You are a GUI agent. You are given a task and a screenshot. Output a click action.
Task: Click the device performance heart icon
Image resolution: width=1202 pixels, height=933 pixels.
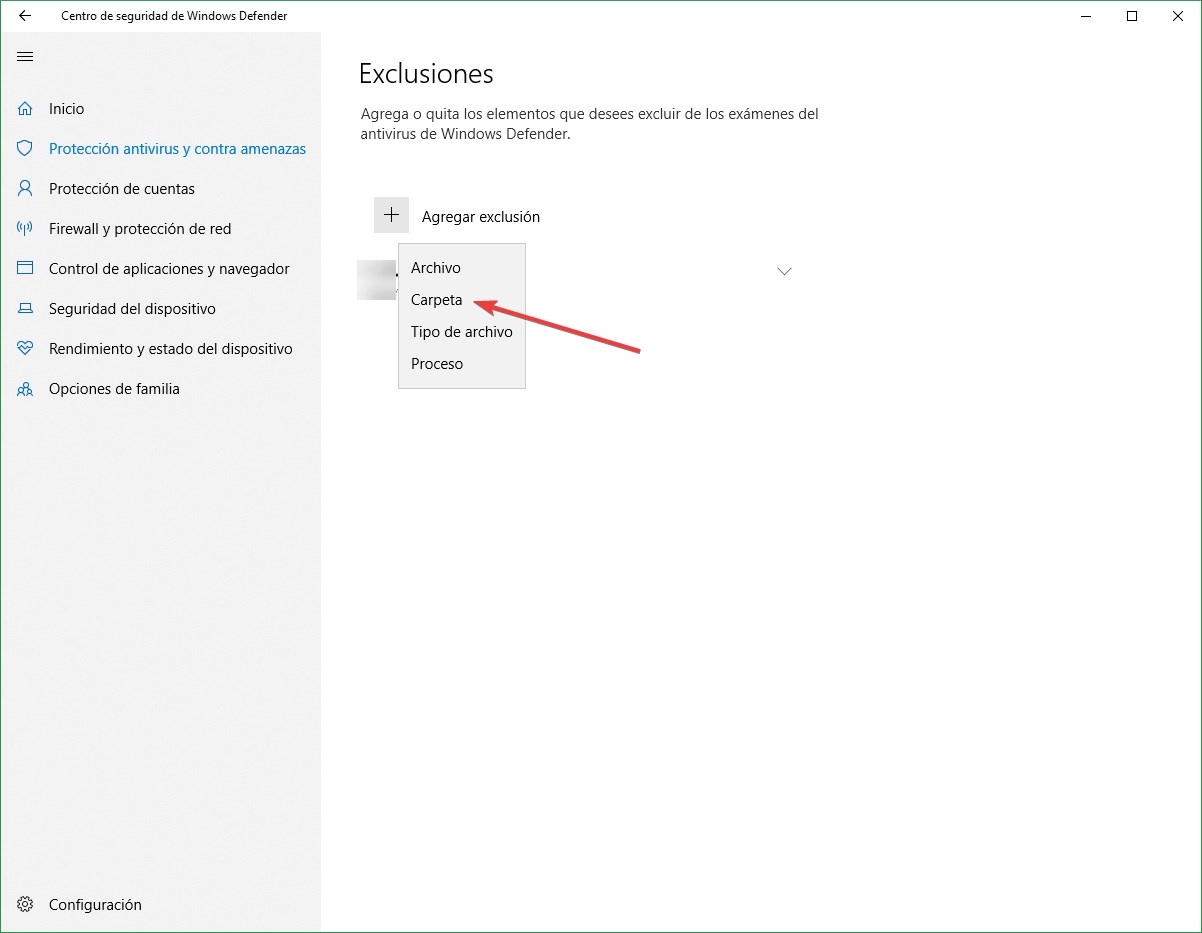click(25, 349)
